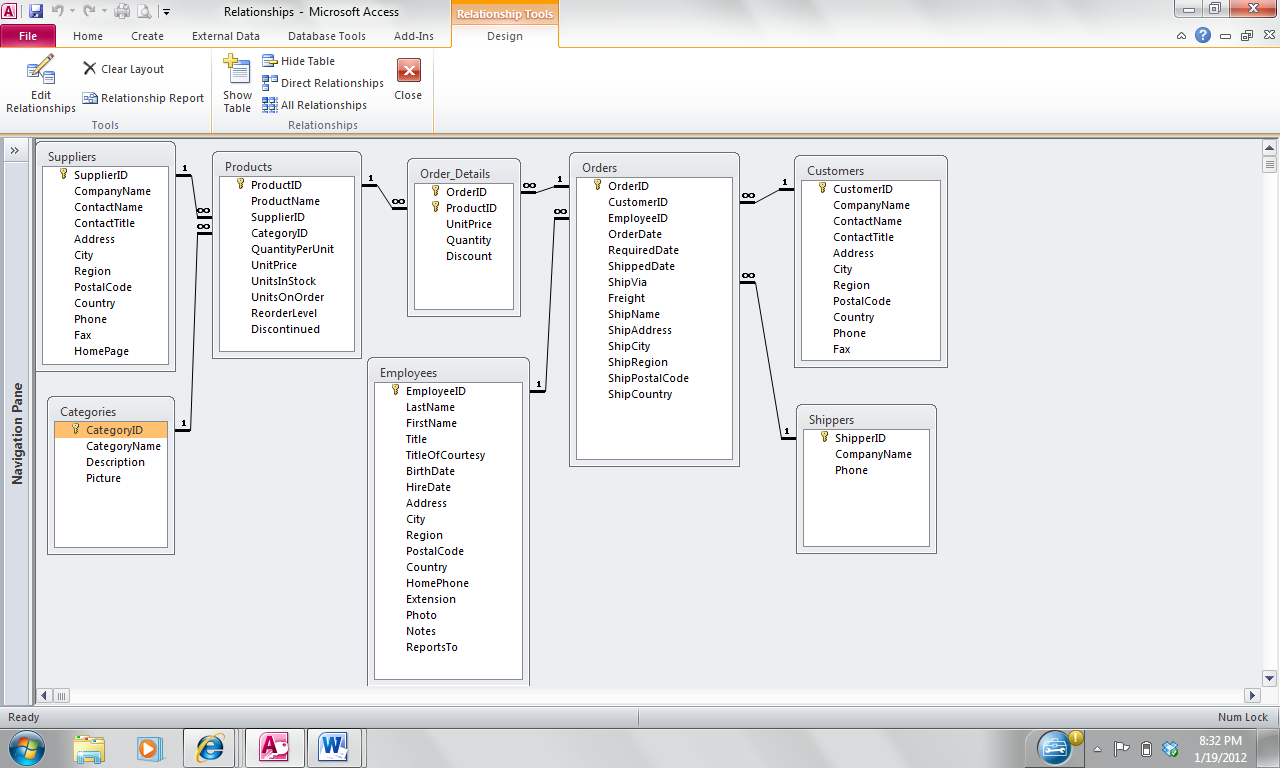The image size is (1280, 768).
Task: Select the Design tab under Relationship Tools
Action: (505, 36)
